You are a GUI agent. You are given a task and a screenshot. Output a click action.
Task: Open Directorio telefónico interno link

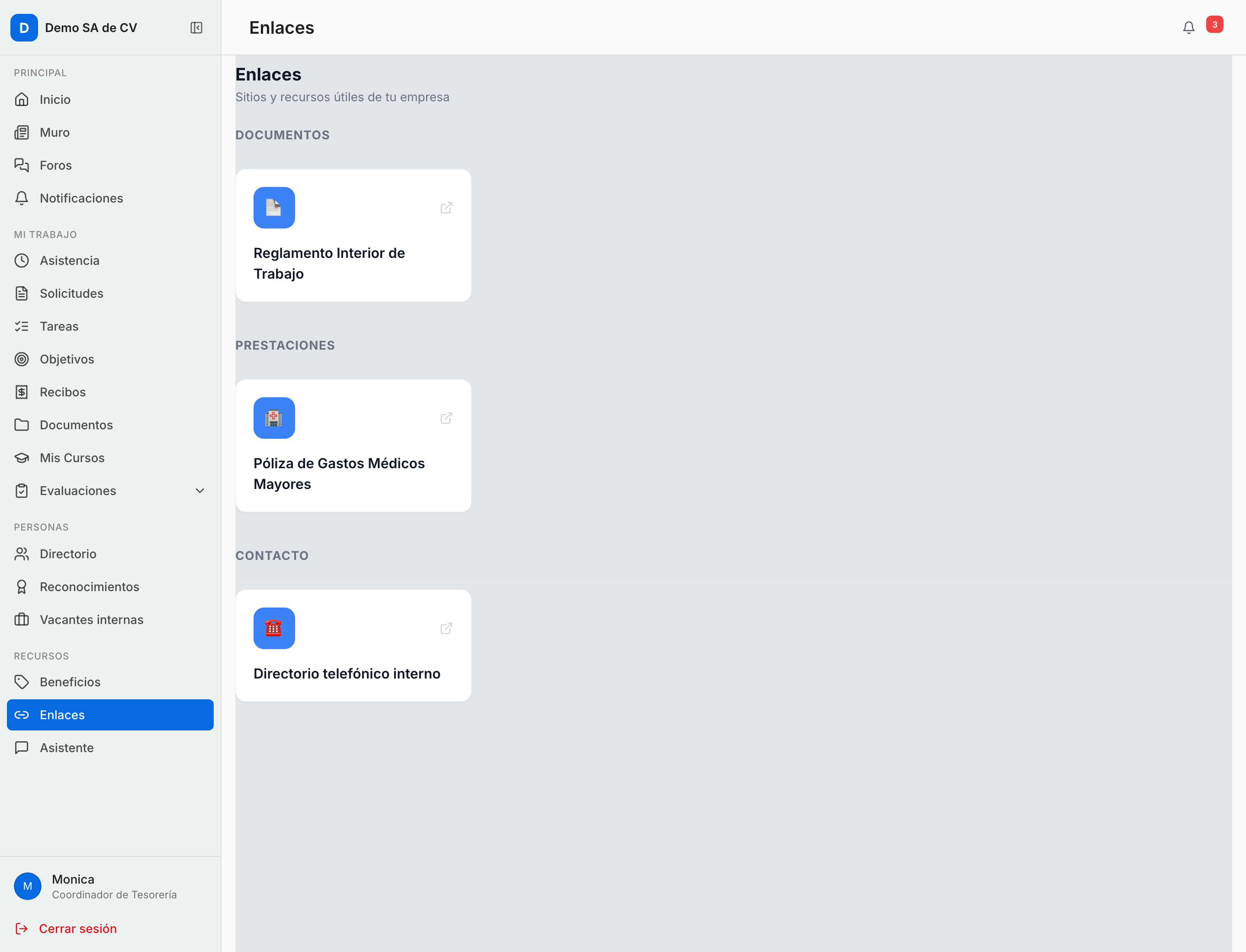[353, 646]
